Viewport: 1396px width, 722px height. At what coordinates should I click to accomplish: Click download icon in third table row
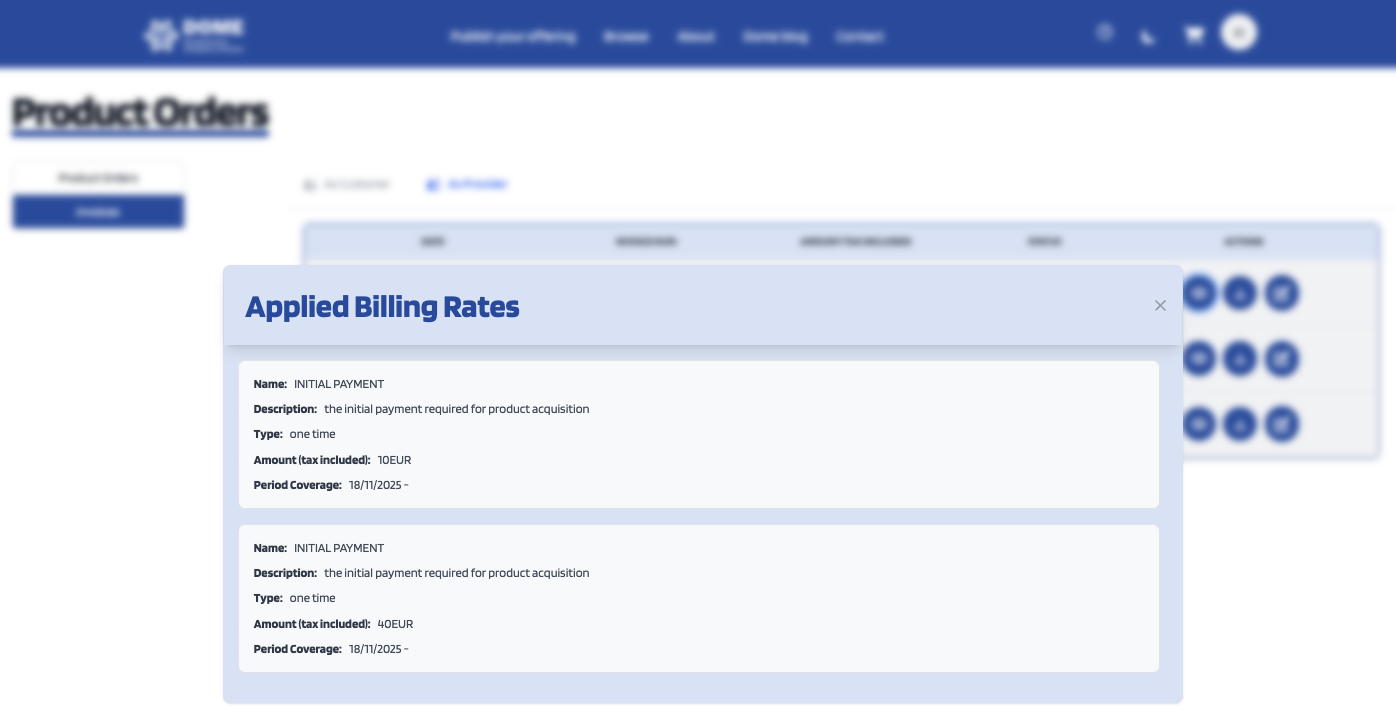(1240, 424)
